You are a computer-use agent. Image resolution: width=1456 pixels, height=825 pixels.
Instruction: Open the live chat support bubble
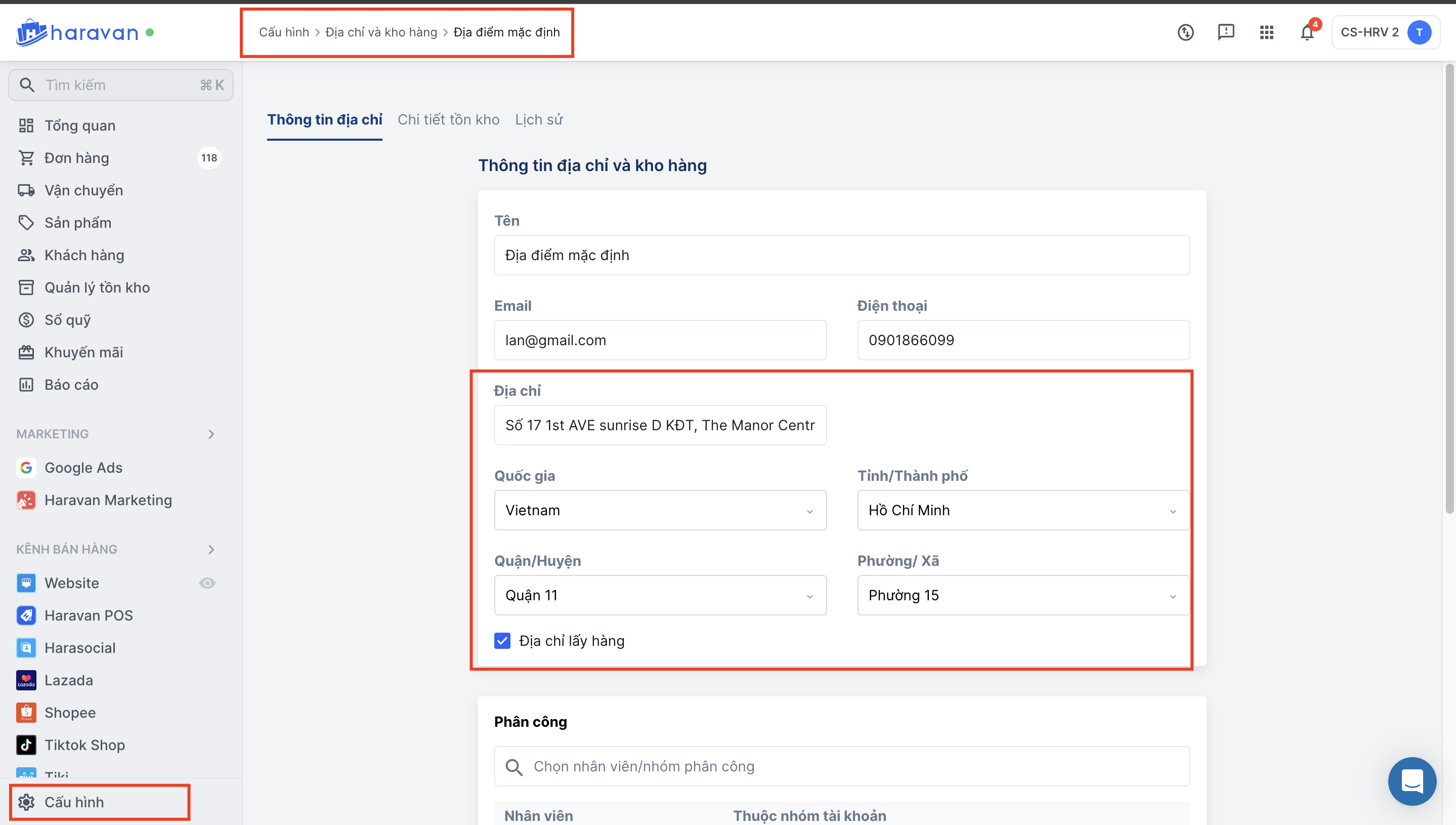(x=1411, y=781)
